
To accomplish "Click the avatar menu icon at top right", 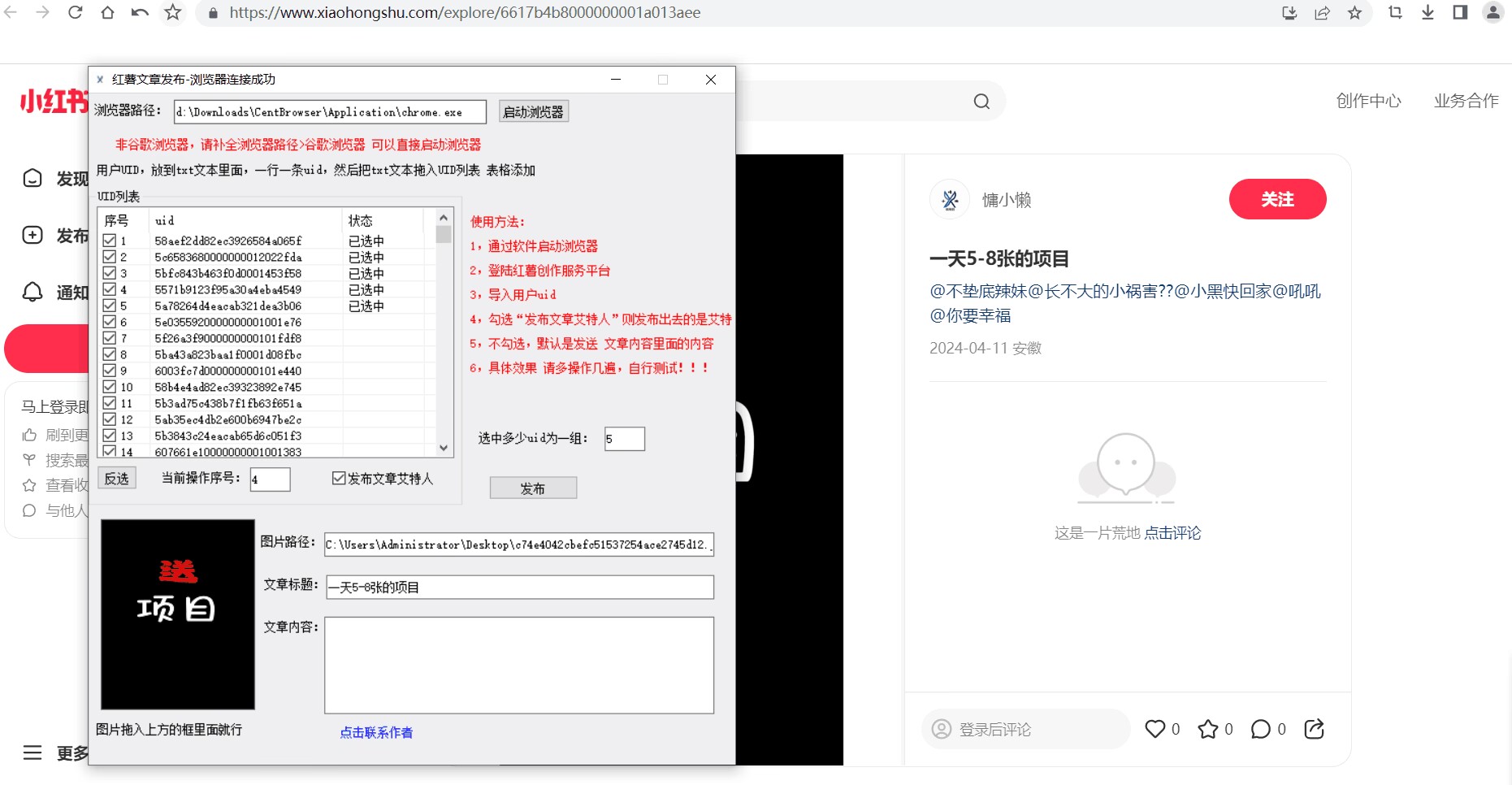I will (1495, 13).
